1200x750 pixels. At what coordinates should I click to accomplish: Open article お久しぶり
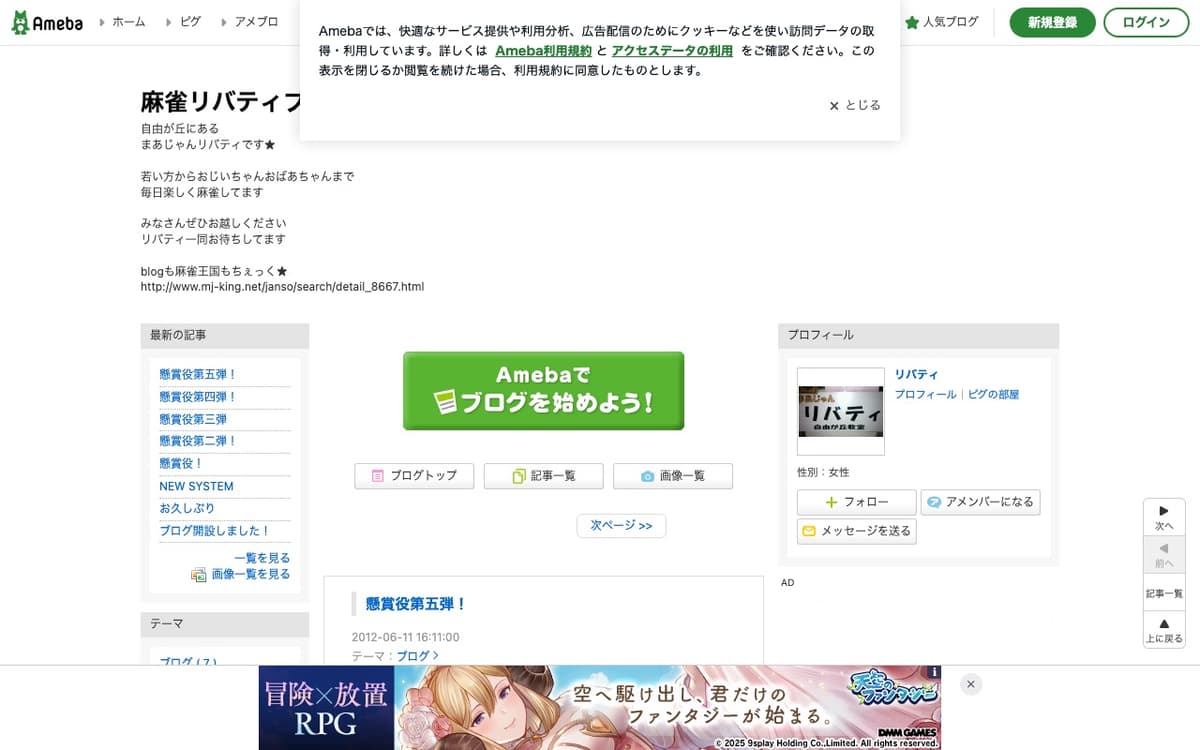[187, 508]
